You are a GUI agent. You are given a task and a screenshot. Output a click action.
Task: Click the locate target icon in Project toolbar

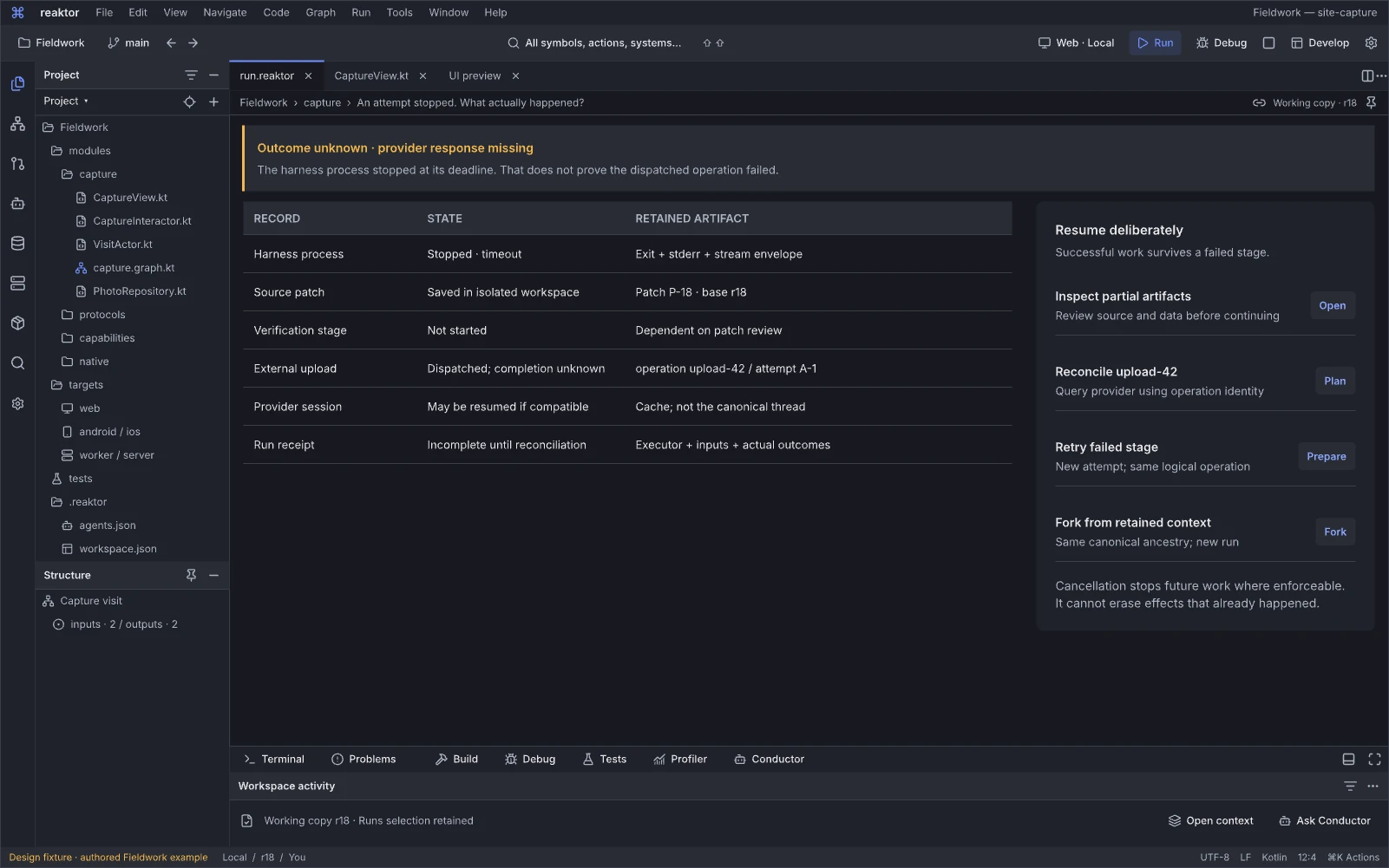click(x=189, y=101)
